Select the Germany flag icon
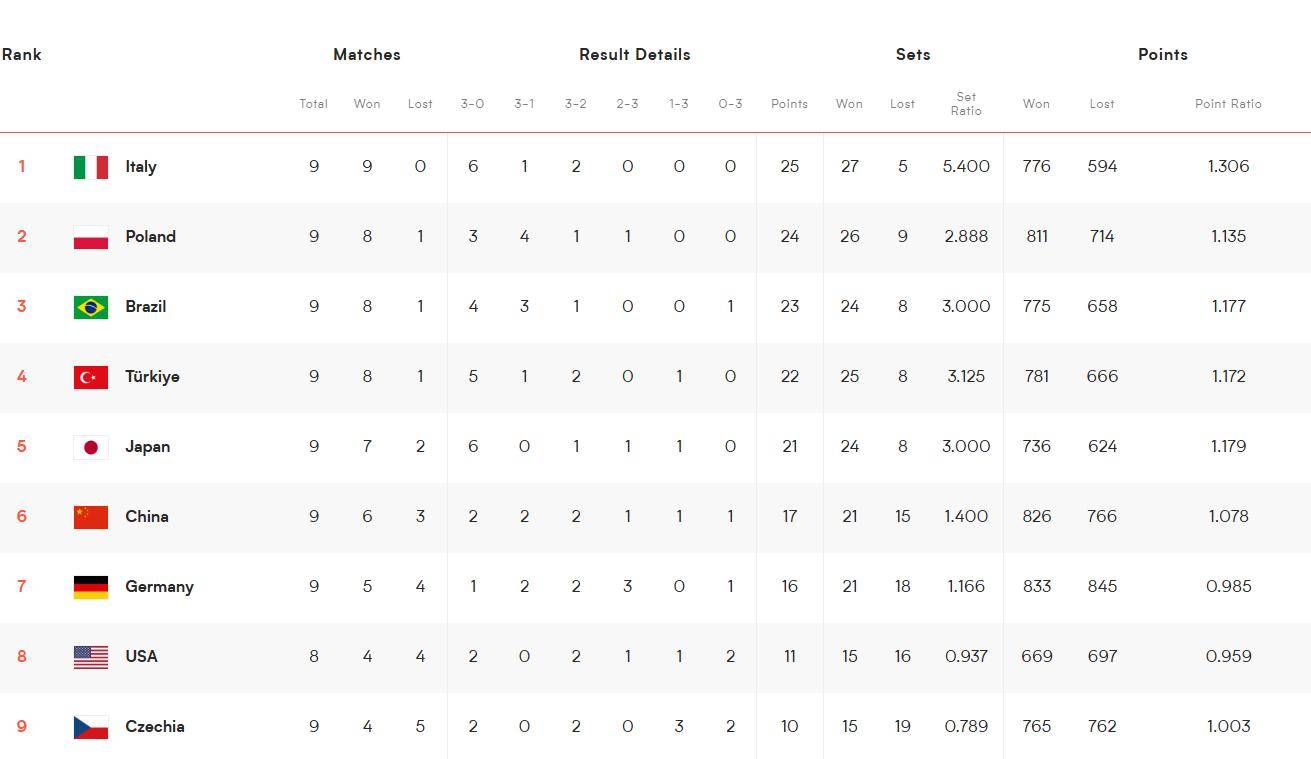The width and height of the screenshot is (1311, 759). pyautogui.click(x=91, y=587)
